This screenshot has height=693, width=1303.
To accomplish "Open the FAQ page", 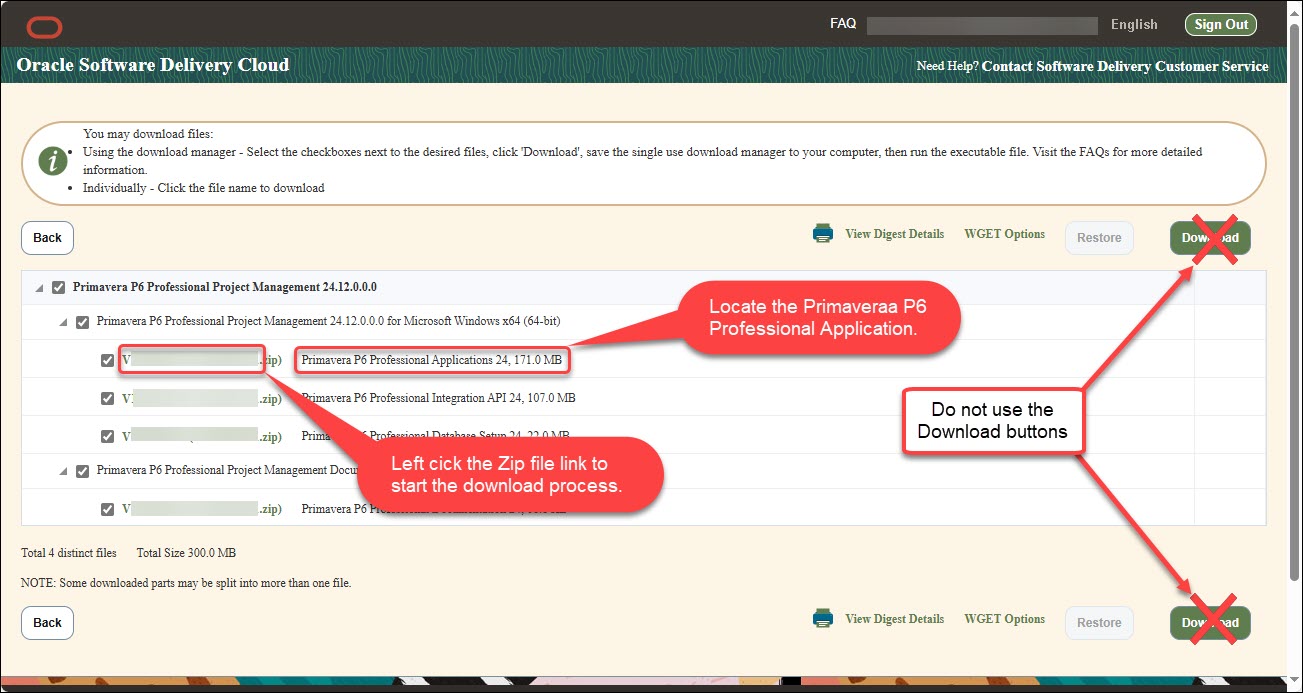I will [842, 22].
